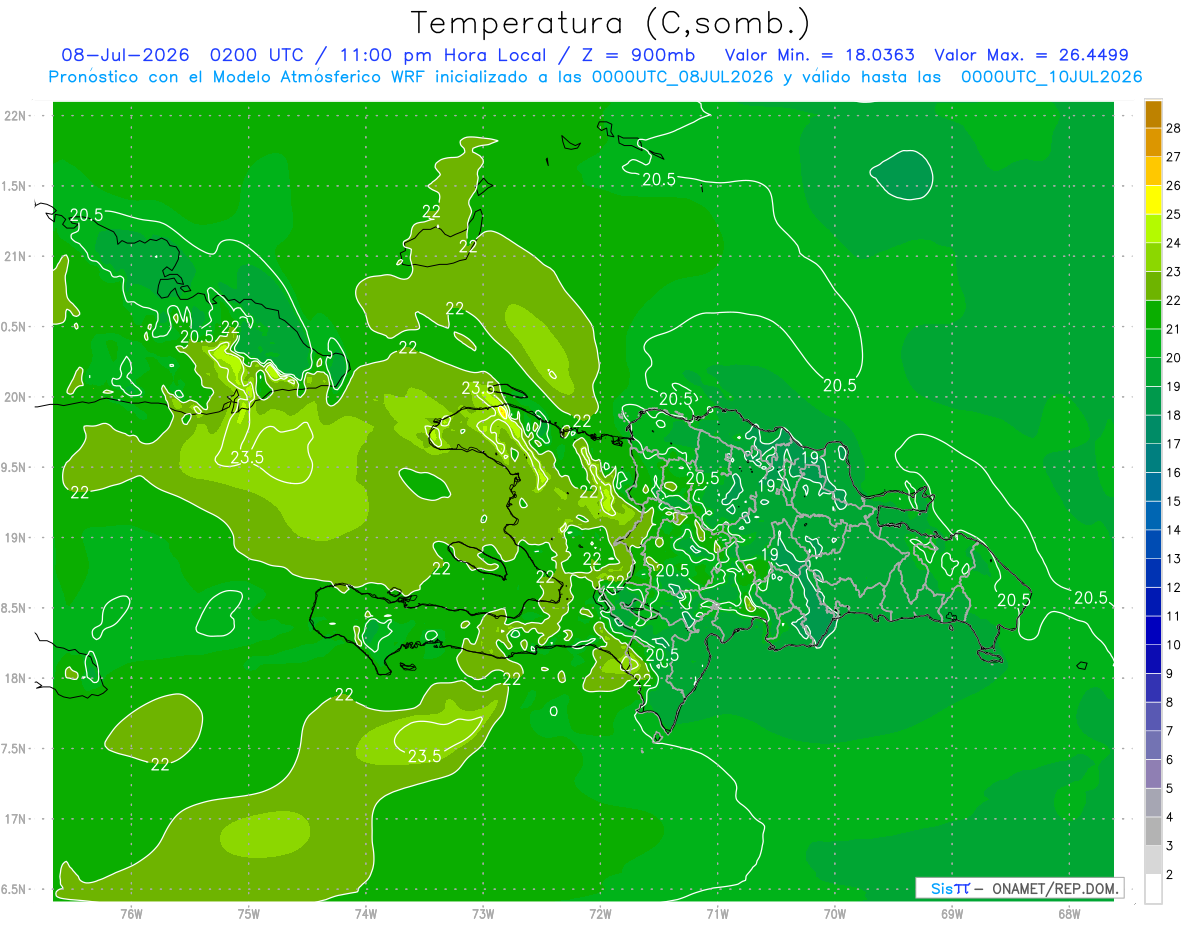Screen dimensions: 1200x927
Task: Click "Modelo Atmosferico WRF" in forecast subtitle
Action: pyautogui.click(x=318, y=77)
